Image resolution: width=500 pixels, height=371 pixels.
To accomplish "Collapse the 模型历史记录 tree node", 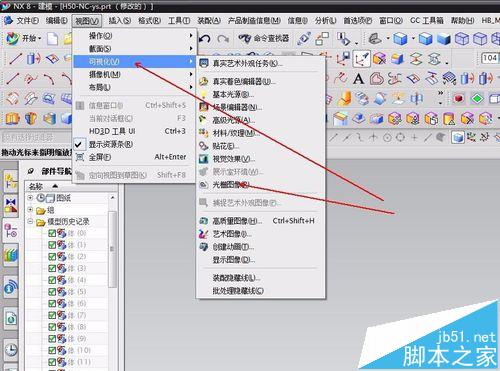I will [x=30, y=221].
